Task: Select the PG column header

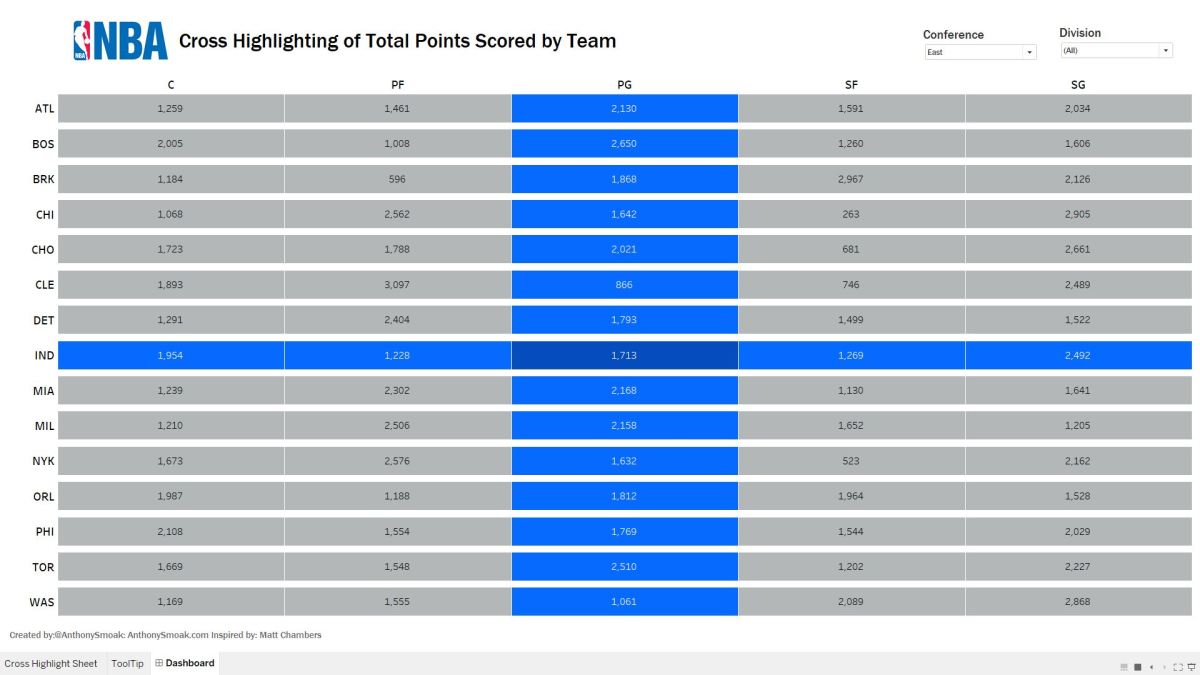Action: (624, 85)
